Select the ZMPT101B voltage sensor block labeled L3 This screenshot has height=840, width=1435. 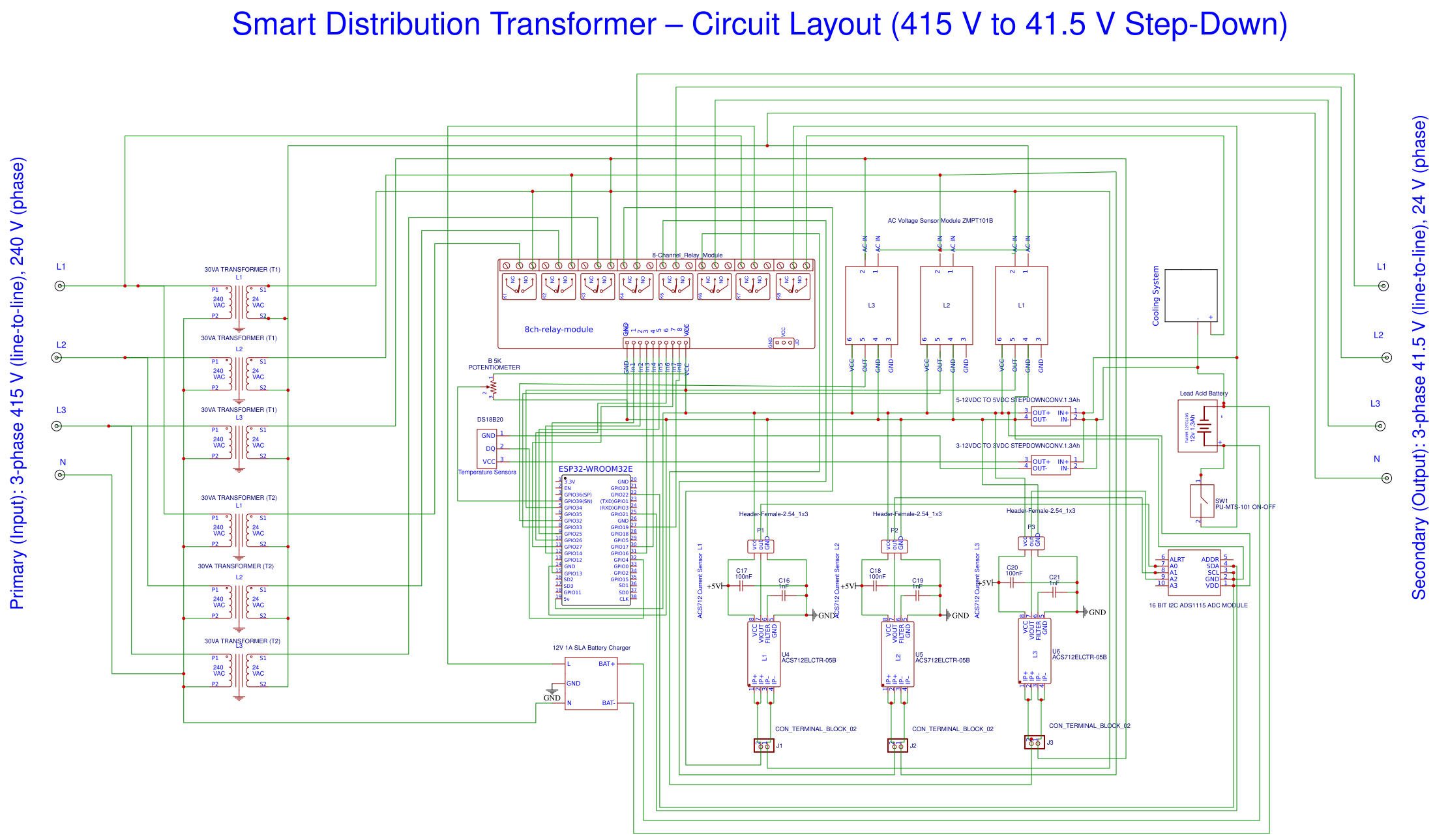[x=871, y=305]
